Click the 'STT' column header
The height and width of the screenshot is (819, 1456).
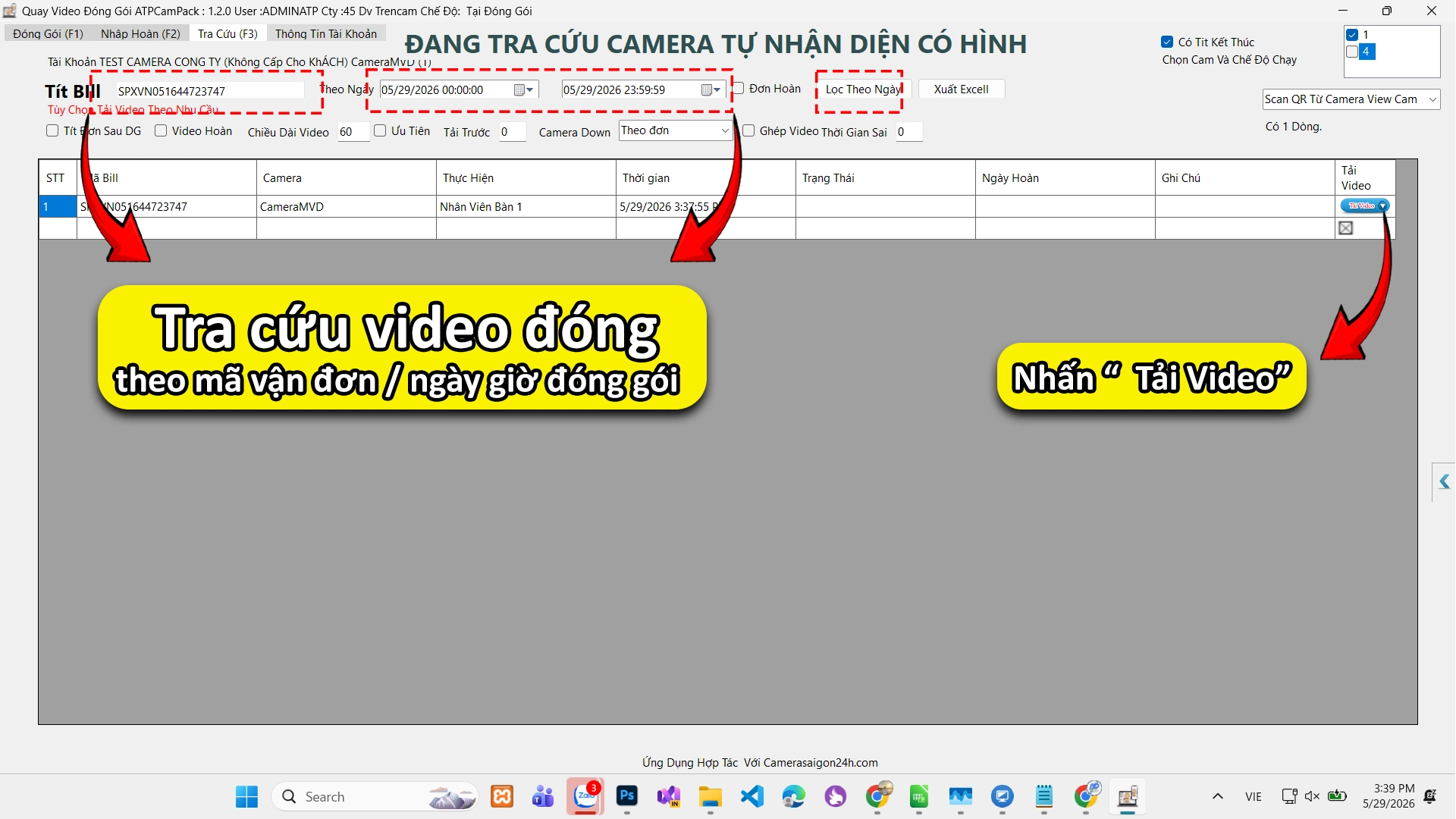58,177
